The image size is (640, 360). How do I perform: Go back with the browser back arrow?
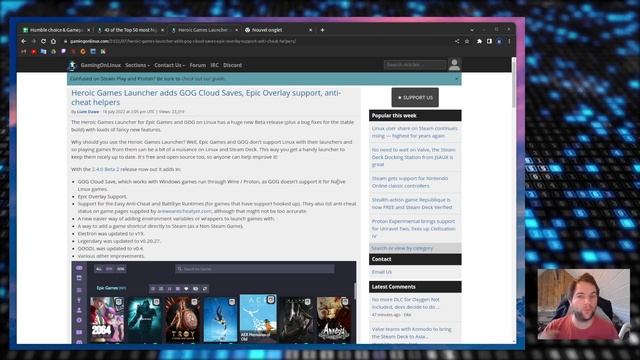pyautogui.click(x=24, y=41)
